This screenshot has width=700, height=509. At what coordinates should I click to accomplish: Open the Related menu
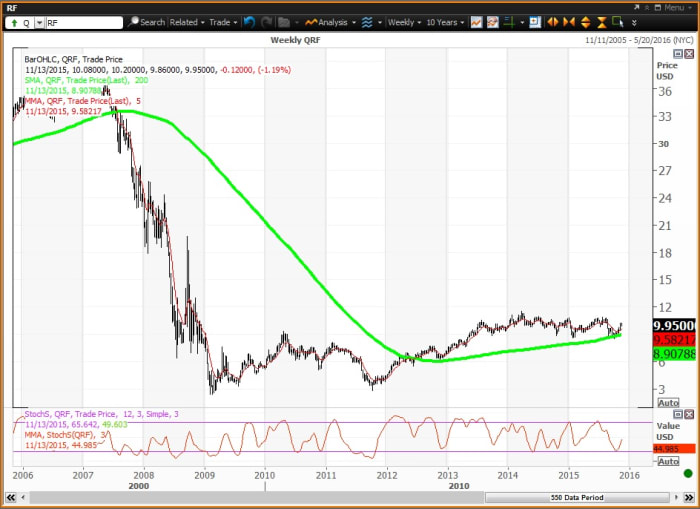(x=187, y=22)
